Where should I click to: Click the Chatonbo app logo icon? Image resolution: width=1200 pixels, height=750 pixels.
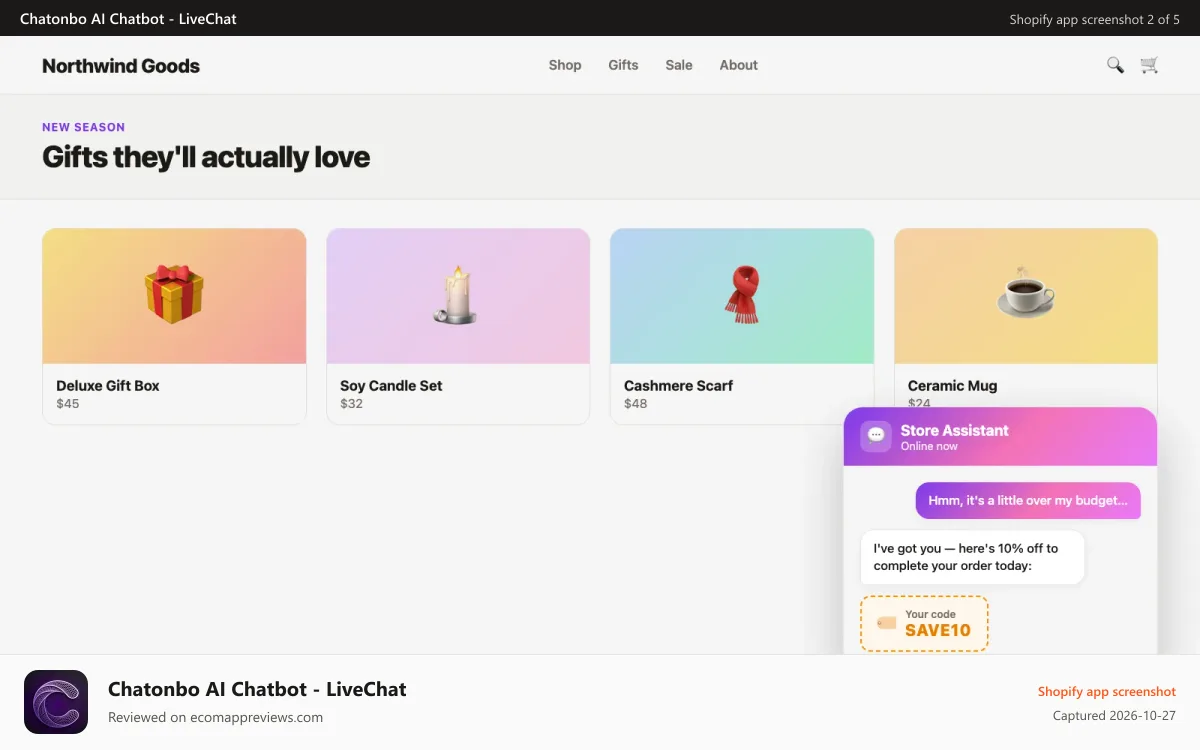56,702
